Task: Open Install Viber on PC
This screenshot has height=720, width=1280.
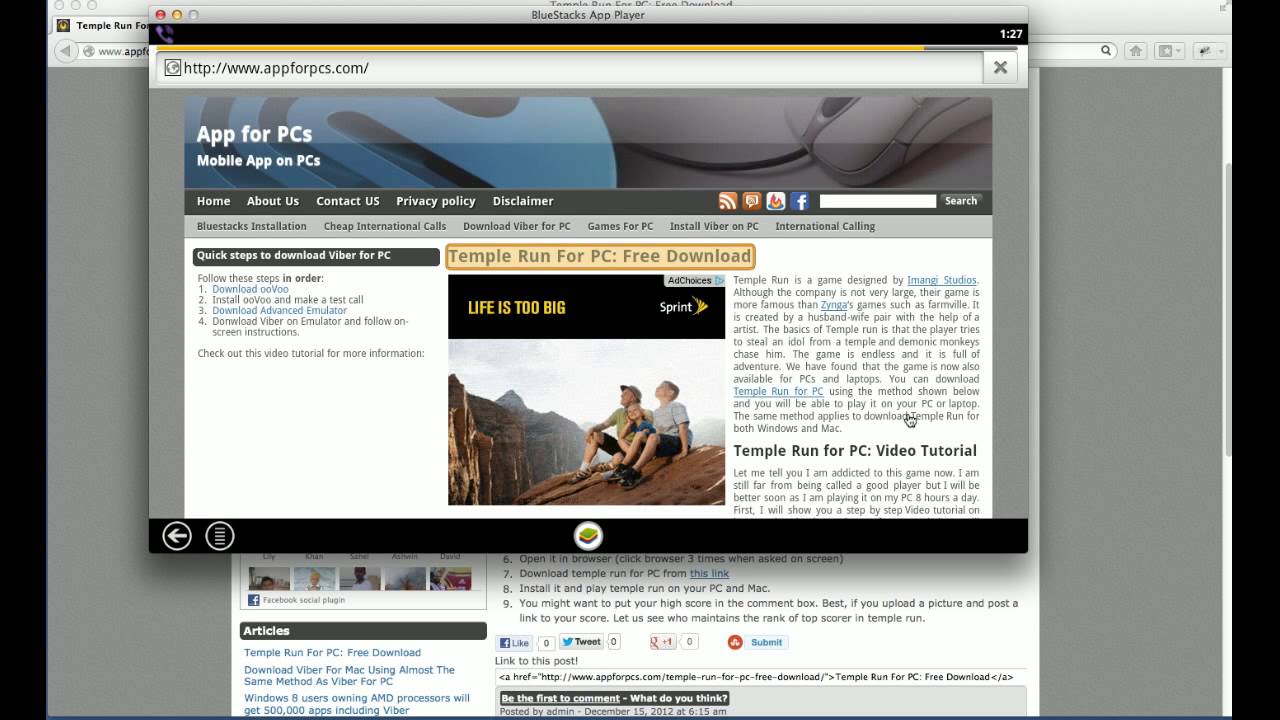Action: [714, 226]
